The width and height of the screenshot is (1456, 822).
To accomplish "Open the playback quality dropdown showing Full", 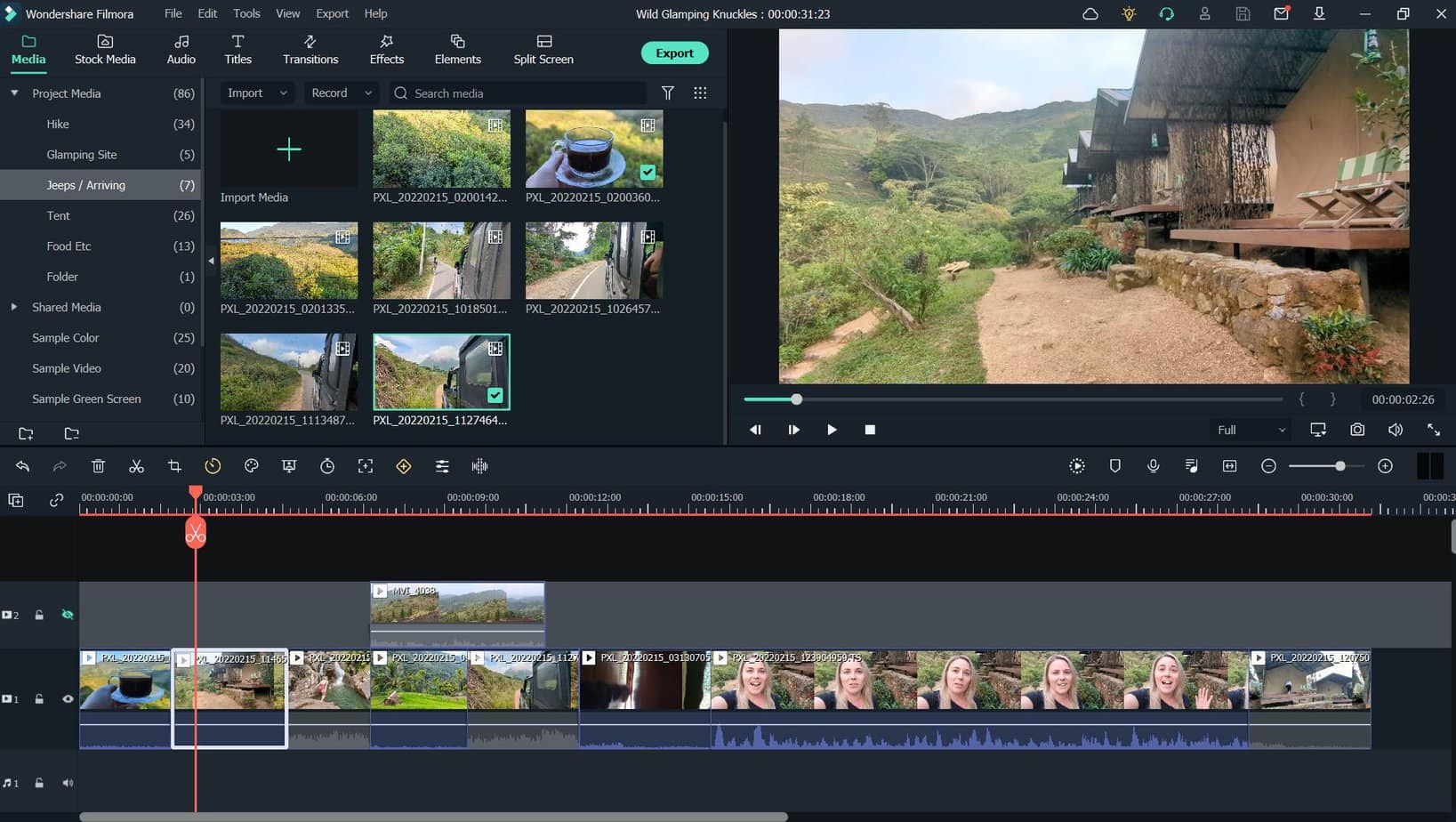I will click(1249, 429).
